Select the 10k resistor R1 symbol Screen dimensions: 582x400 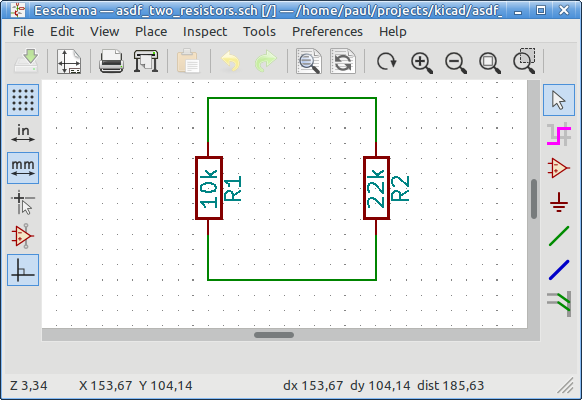(209, 188)
